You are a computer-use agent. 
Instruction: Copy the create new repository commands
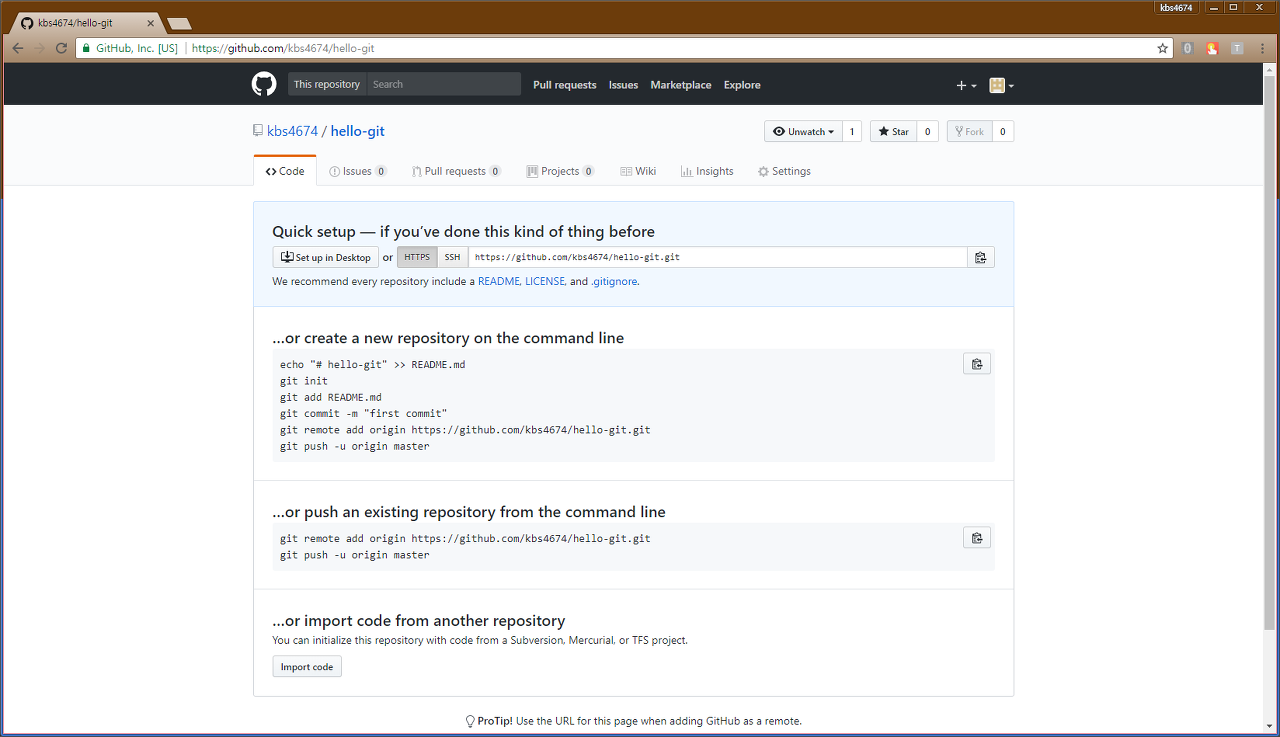[977, 364]
